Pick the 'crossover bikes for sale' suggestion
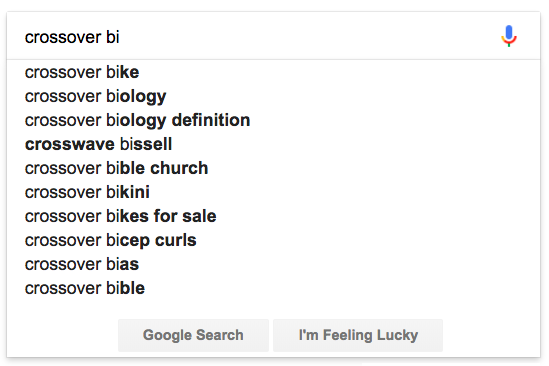 point(273,216)
